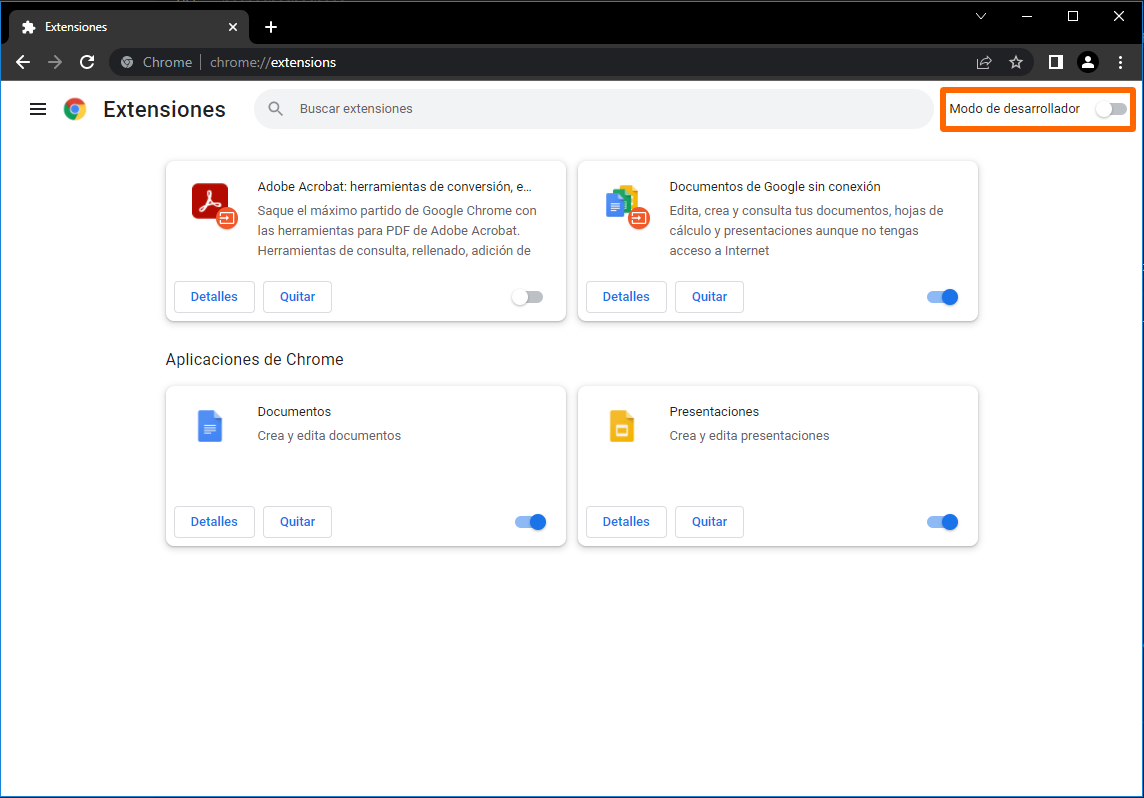The image size is (1144, 798).
Task: Click the Extensiones page title
Action: pos(164,109)
